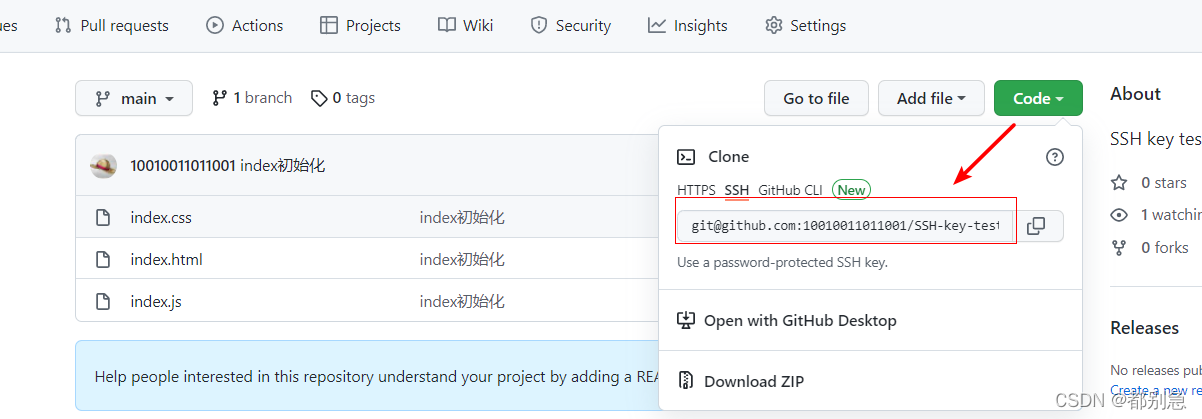Select the GitHub CLI clone tab

point(790,190)
